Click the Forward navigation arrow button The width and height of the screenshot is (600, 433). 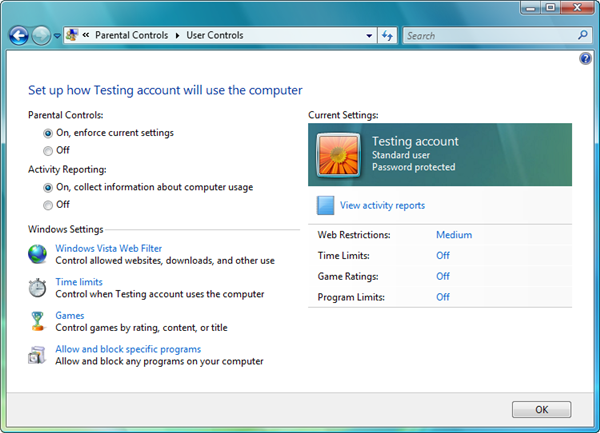(x=41, y=36)
